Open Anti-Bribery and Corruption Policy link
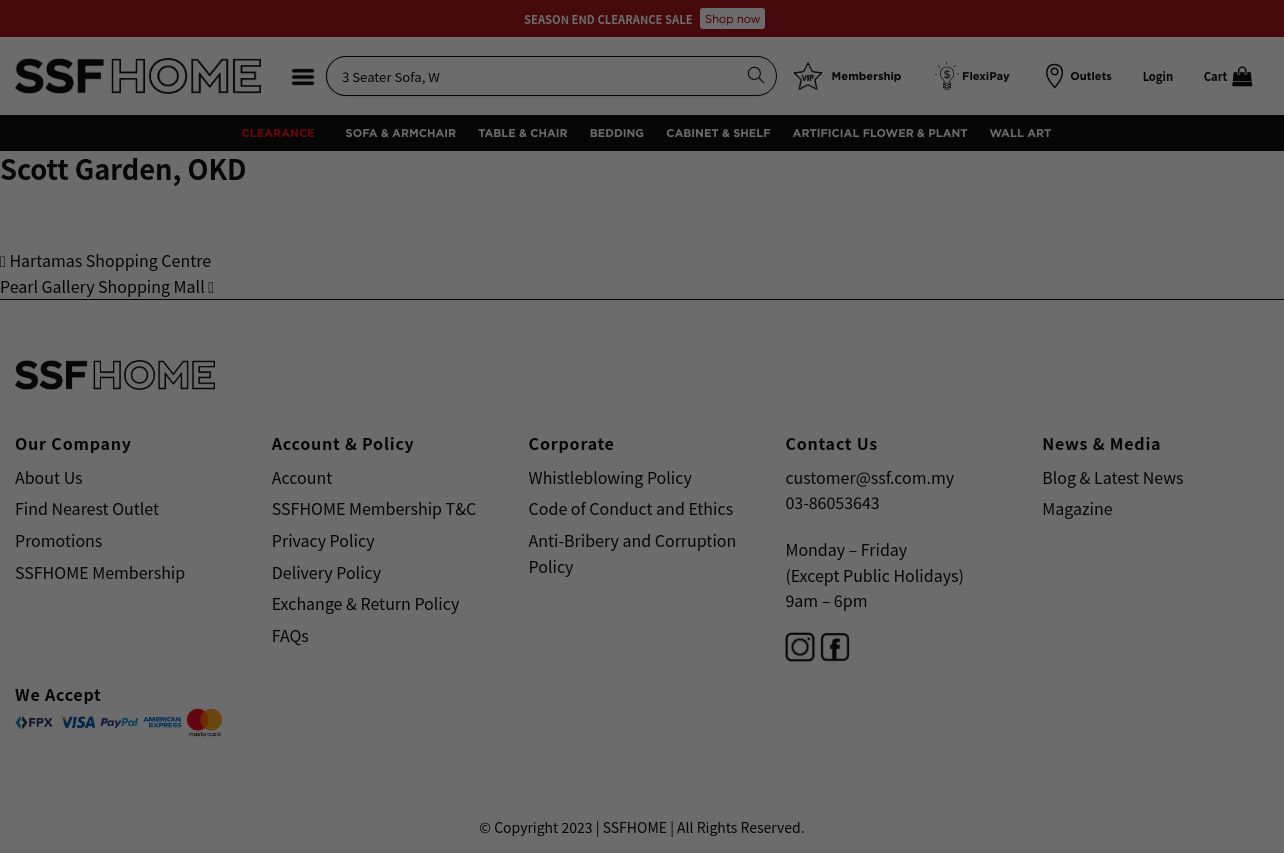Screen dimensions: 1284x853 click(632, 554)
